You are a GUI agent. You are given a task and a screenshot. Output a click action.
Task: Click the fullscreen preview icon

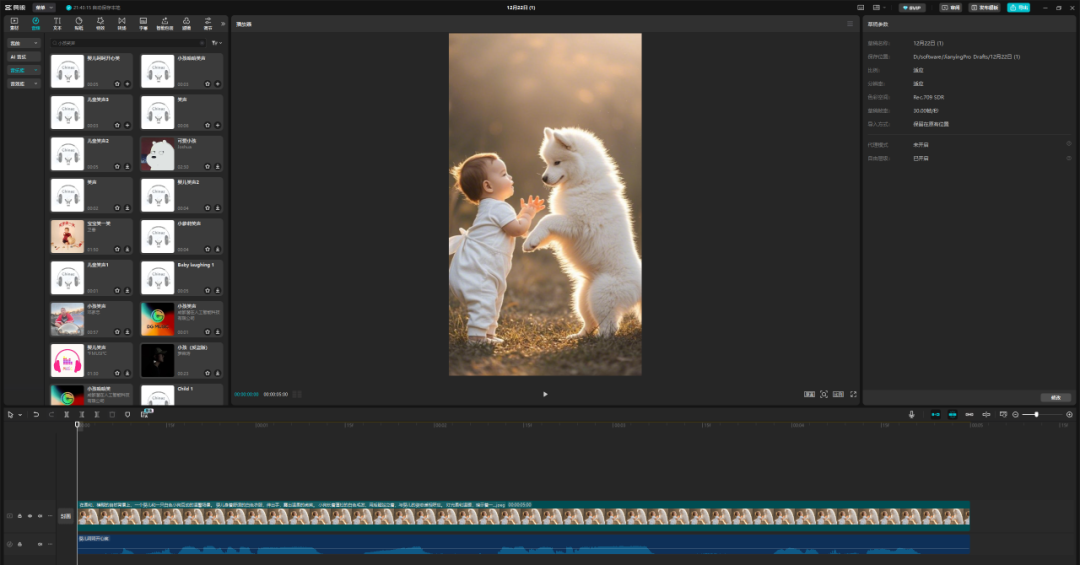point(853,394)
